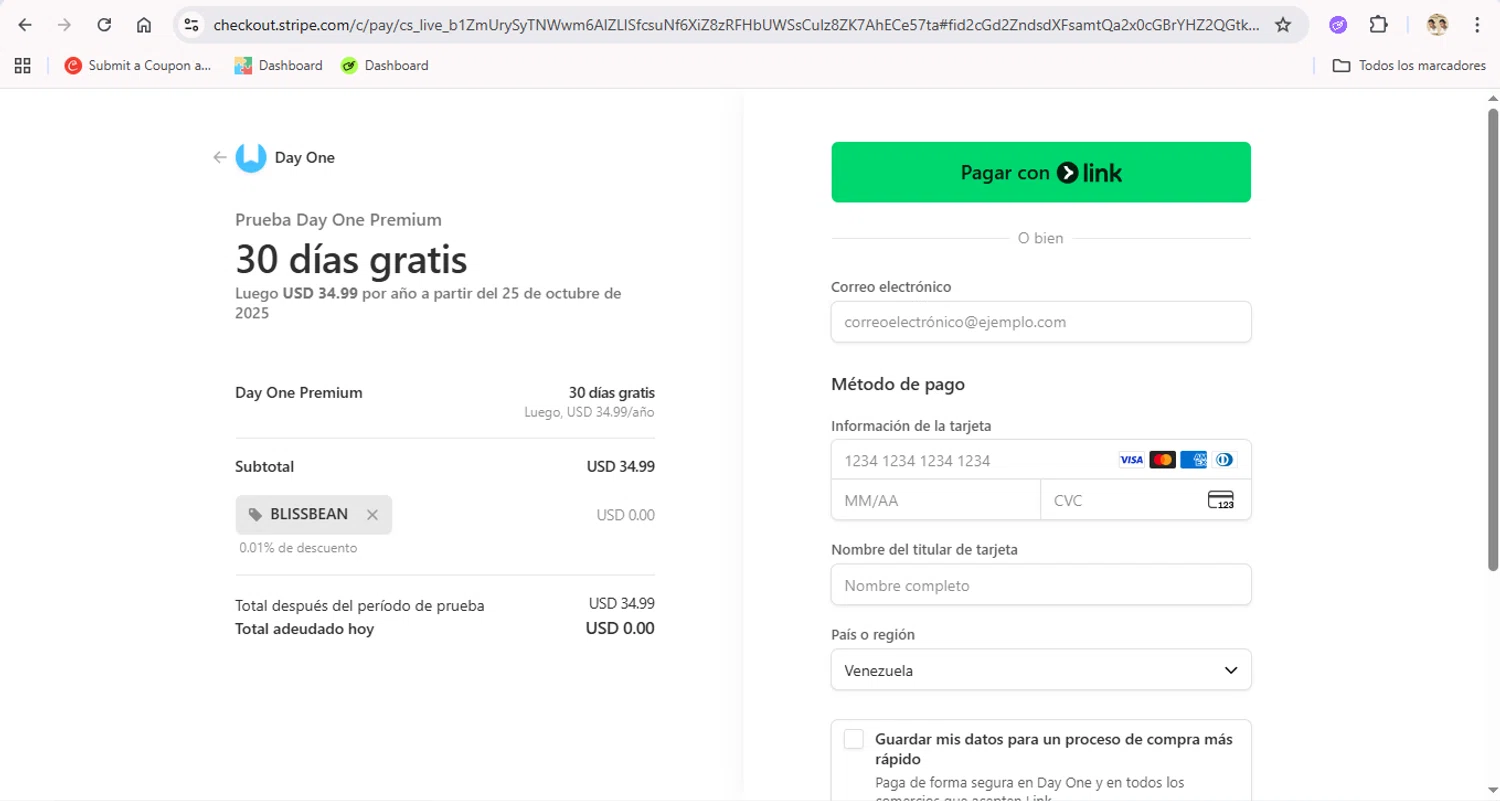Click the Diners Club card icon
Viewport: 1500px width, 801px height.
tap(1224, 460)
